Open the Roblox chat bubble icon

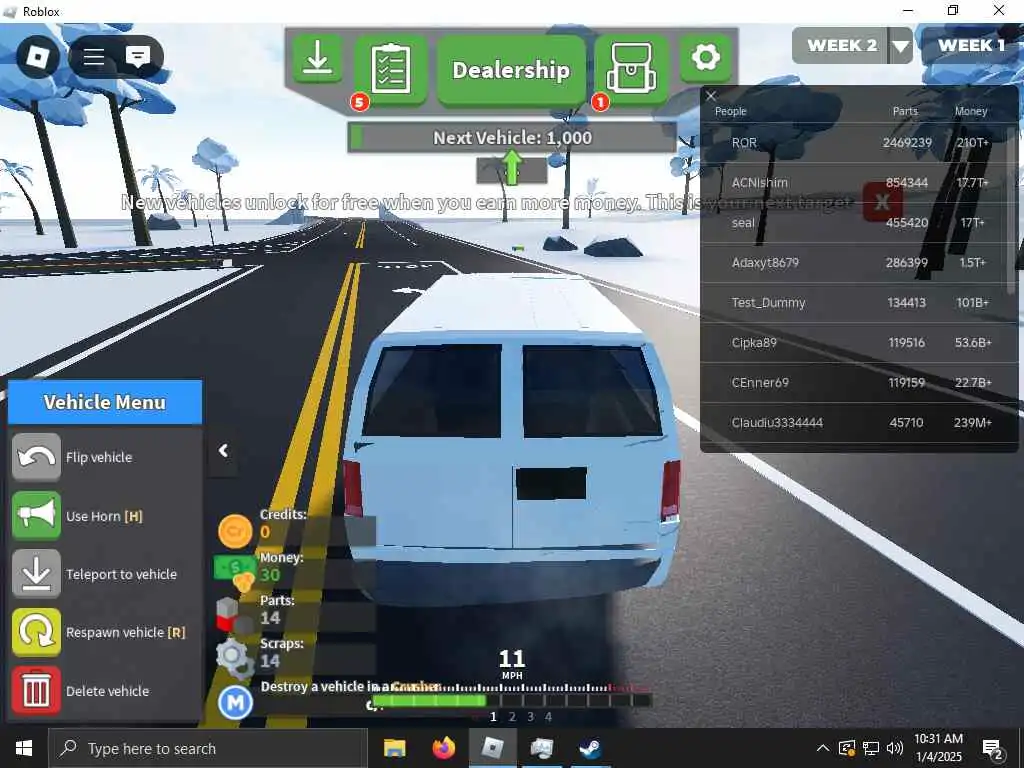(138, 57)
